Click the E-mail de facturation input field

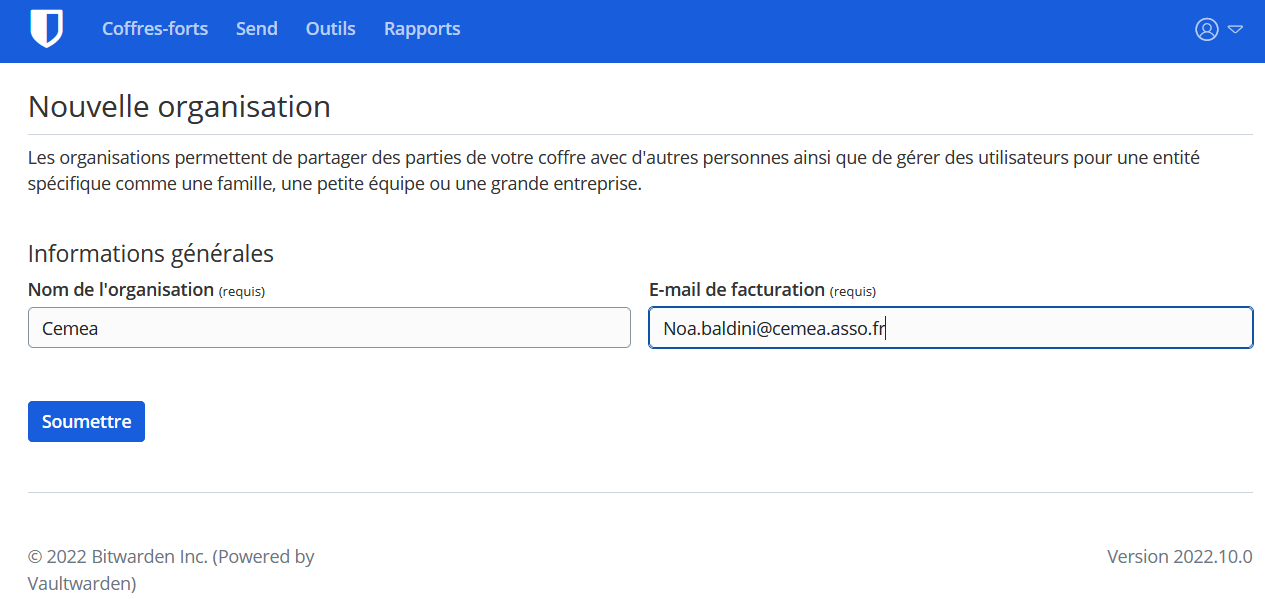(951, 327)
